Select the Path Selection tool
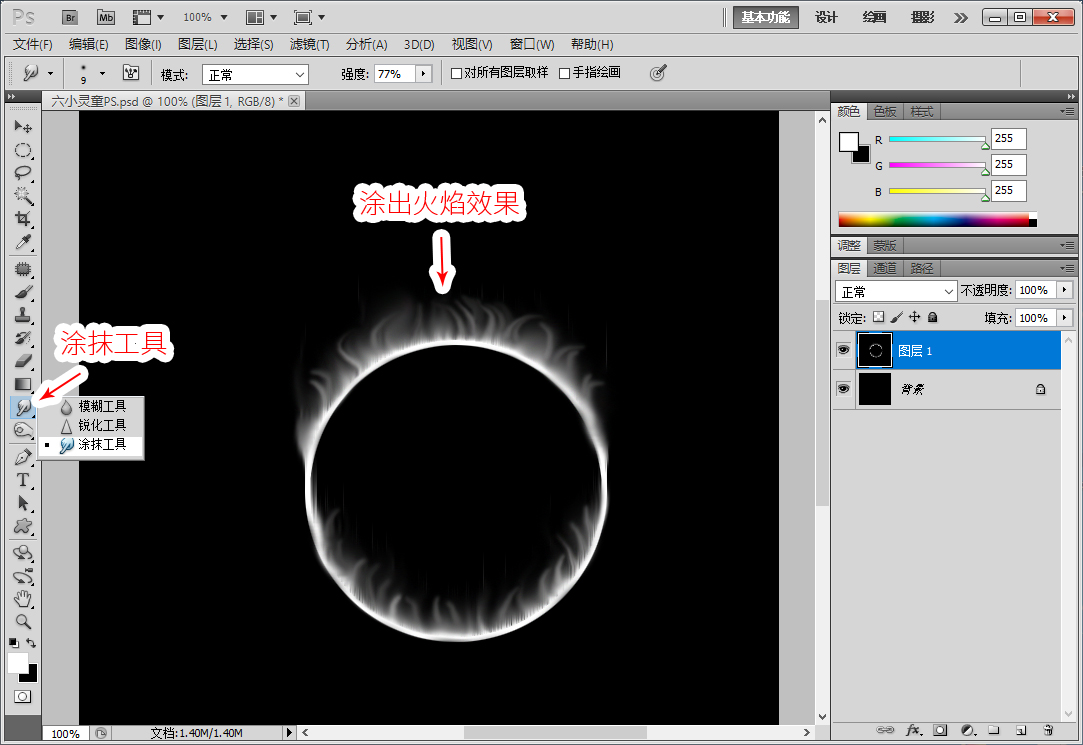 [x=23, y=503]
